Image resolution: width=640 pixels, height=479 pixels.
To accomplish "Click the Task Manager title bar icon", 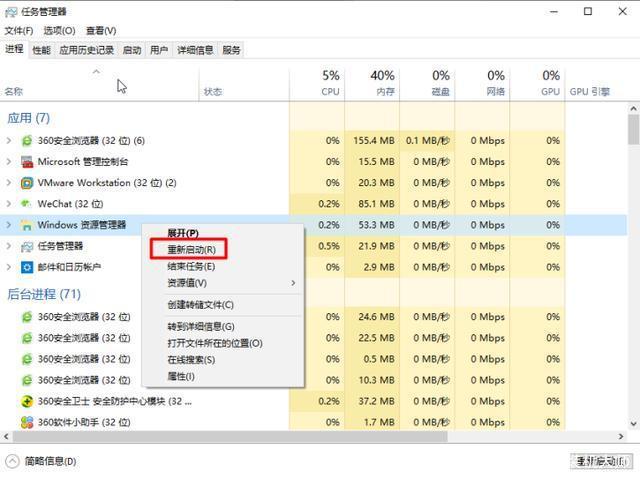I will 11,12.
